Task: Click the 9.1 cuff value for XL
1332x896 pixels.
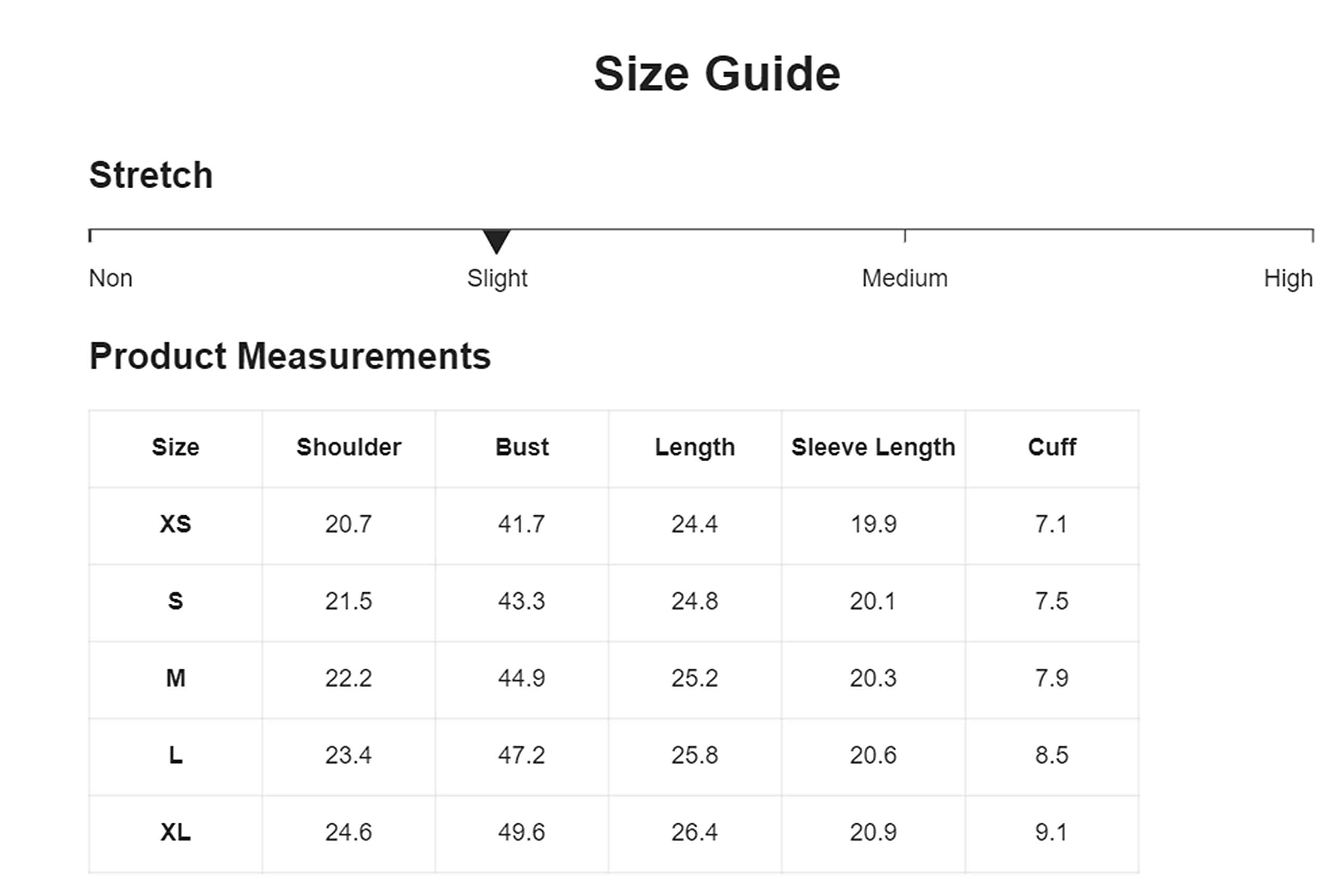Action: point(1052,833)
